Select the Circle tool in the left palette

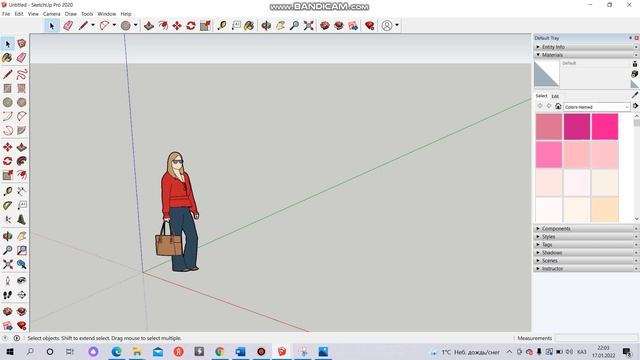7,102
